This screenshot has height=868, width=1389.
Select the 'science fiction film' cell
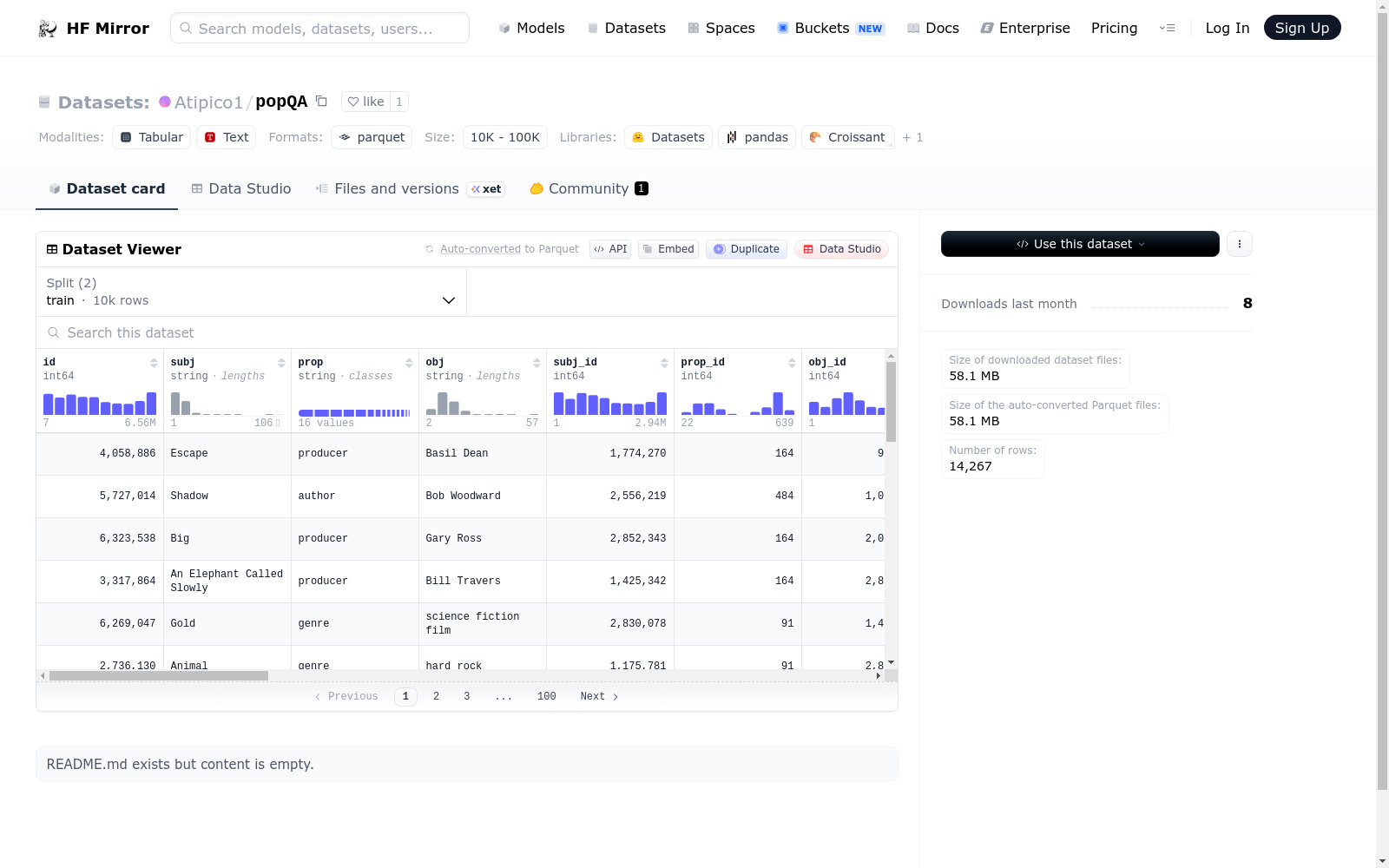(x=483, y=623)
